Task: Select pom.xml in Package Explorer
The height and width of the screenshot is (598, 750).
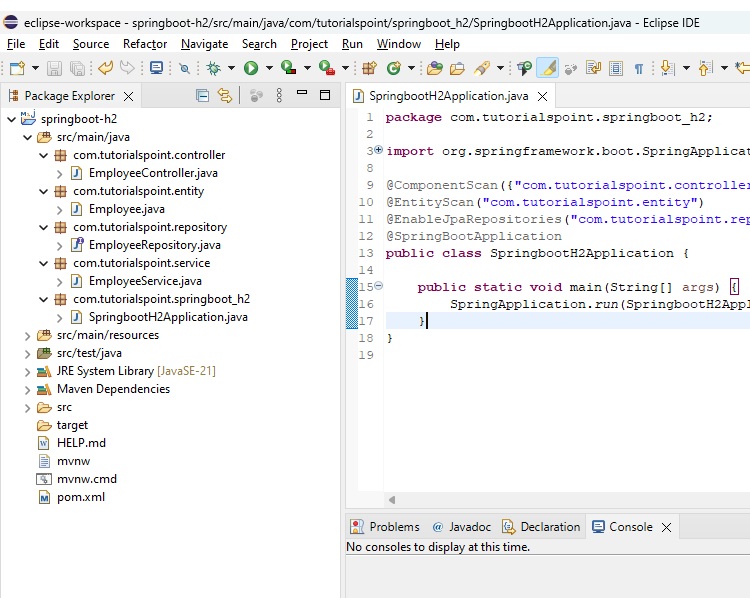Action: (x=81, y=497)
